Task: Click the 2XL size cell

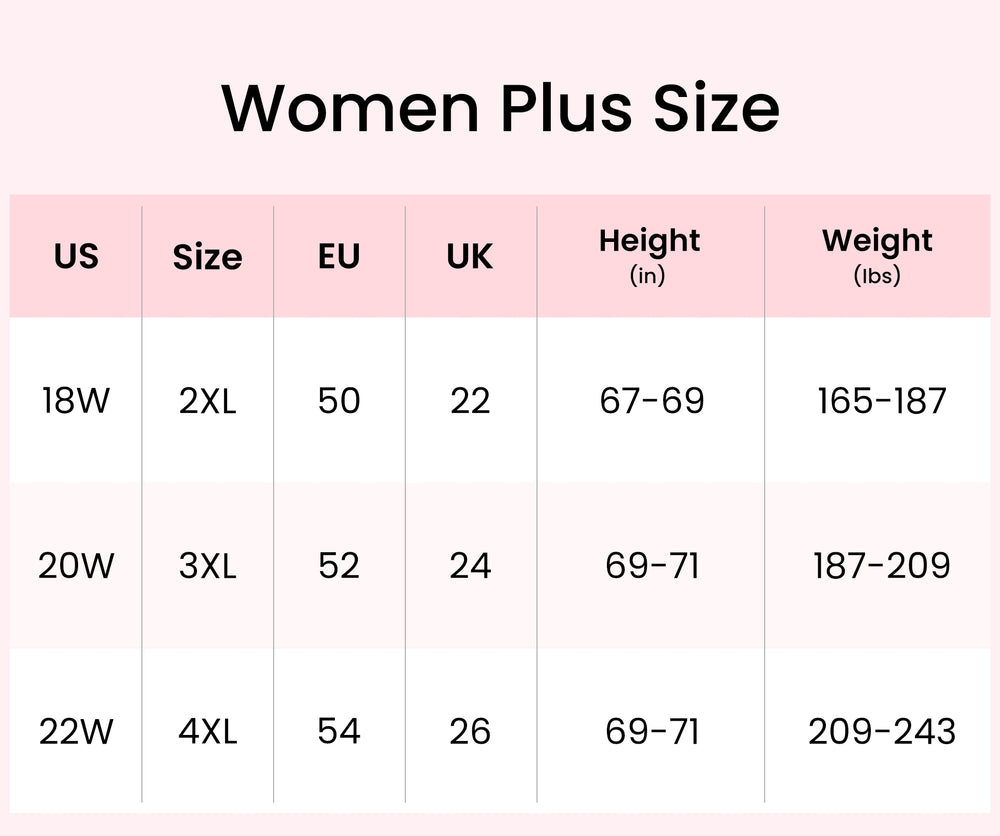Action: pyautogui.click(x=207, y=401)
